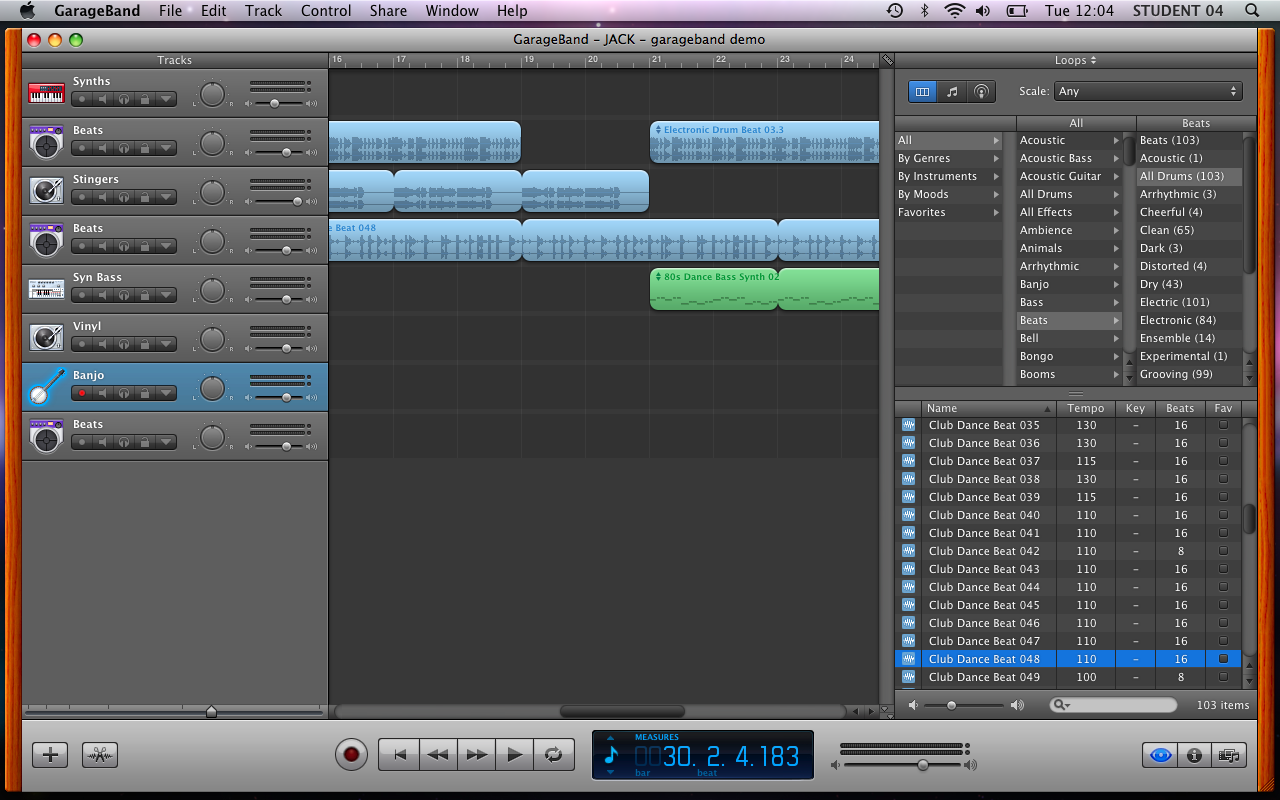This screenshot has height=800, width=1280.
Task: Check favorite box for Club Dance Beat 044
Action: coord(1223,587)
